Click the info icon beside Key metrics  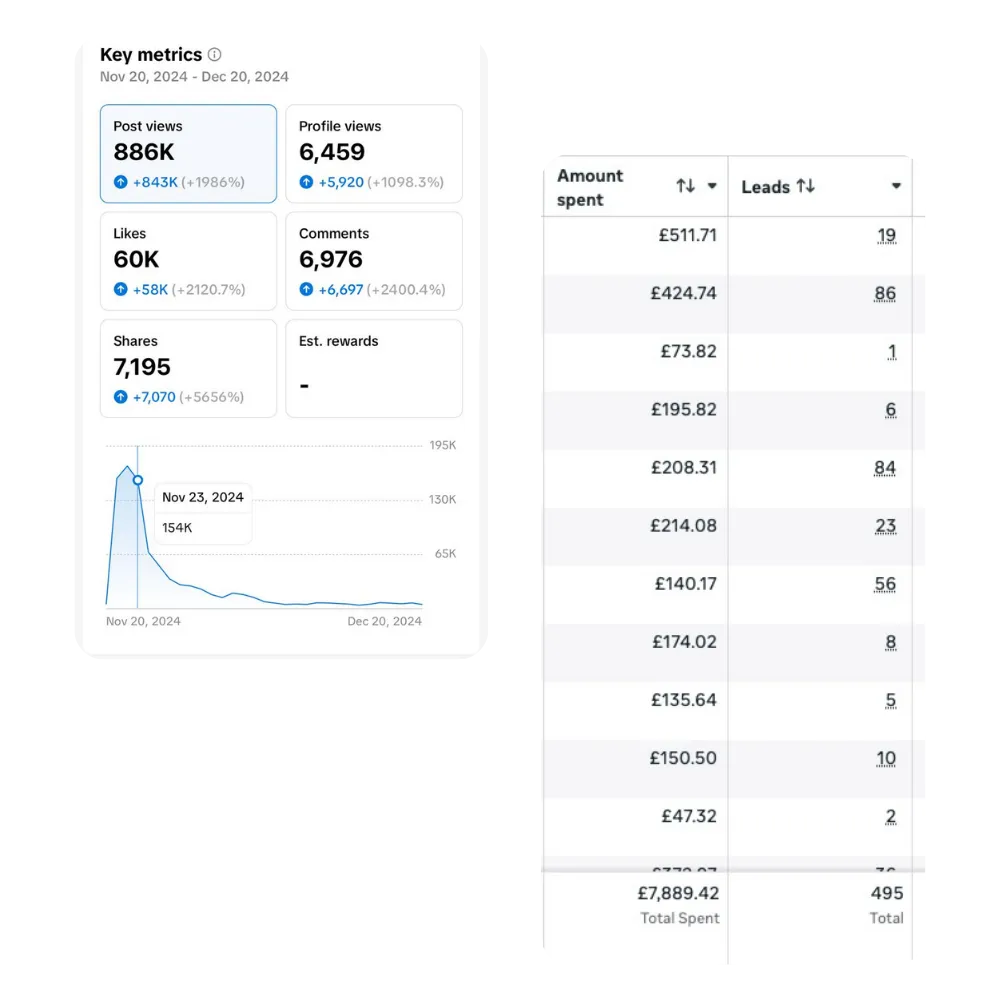[x=215, y=55]
